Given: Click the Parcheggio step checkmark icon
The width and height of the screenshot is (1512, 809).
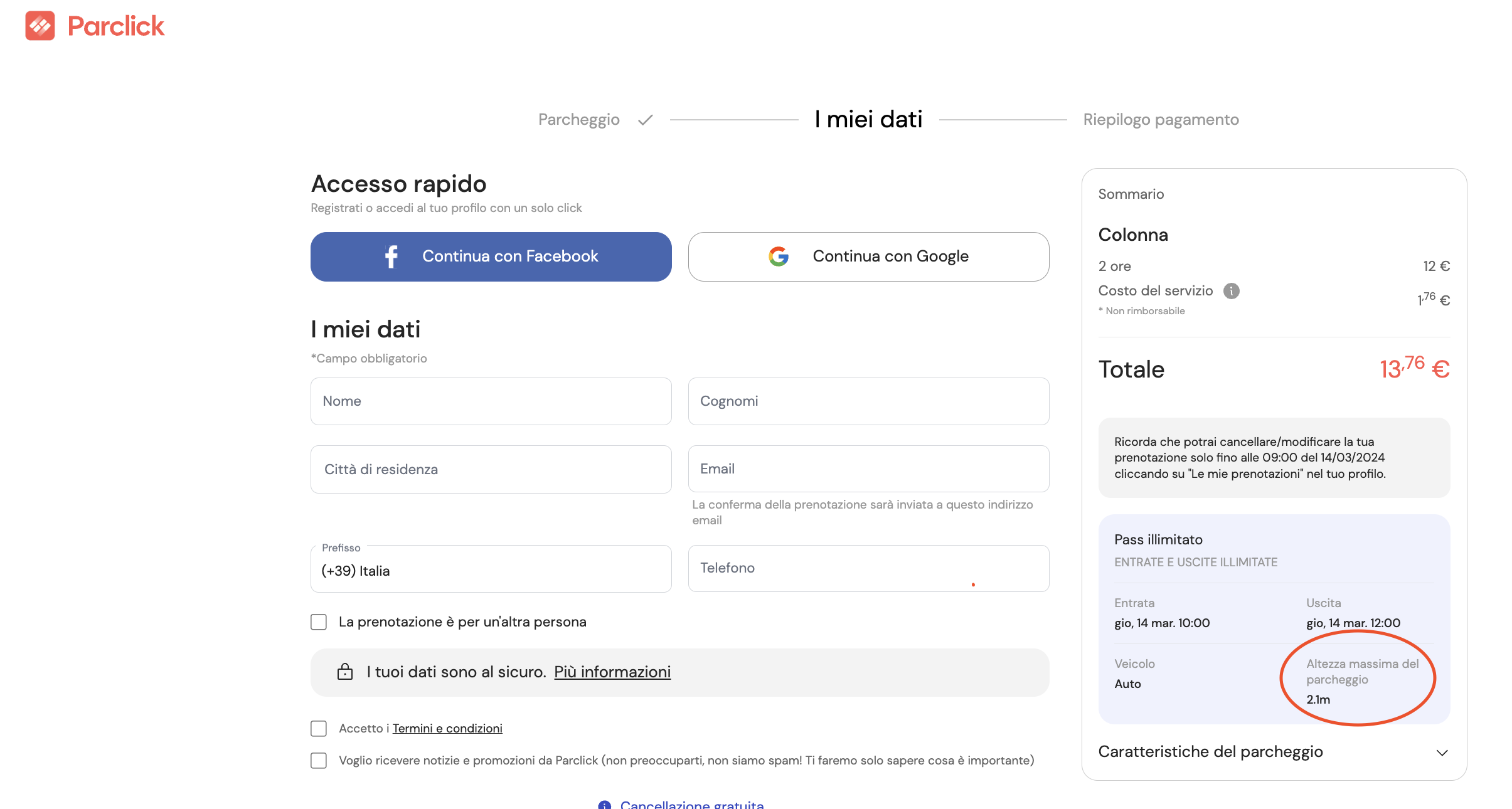Looking at the screenshot, I should point(646,120).
